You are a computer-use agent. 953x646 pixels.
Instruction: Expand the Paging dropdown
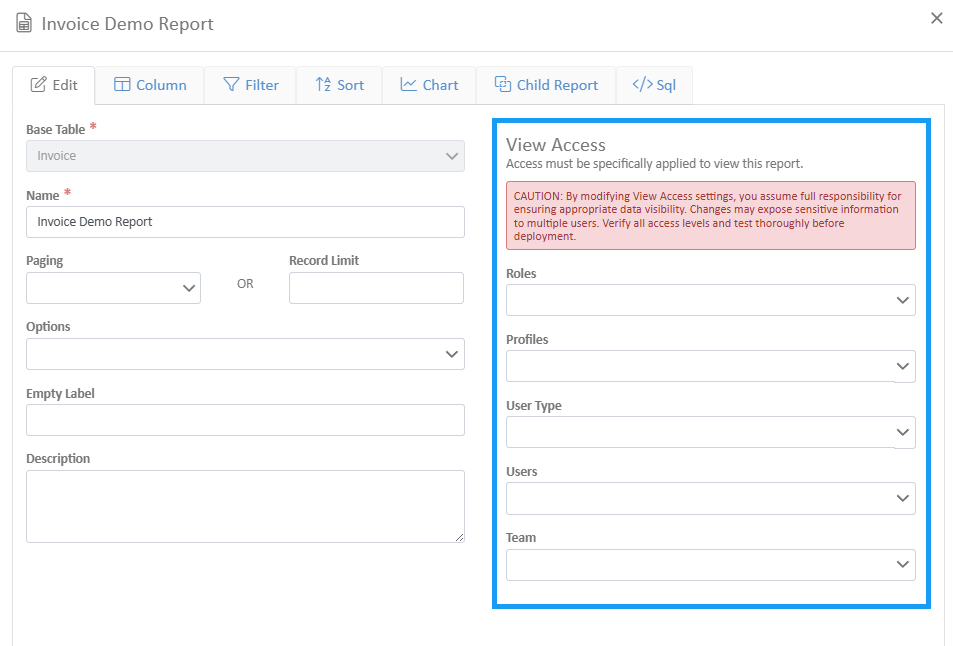(113, 288)
